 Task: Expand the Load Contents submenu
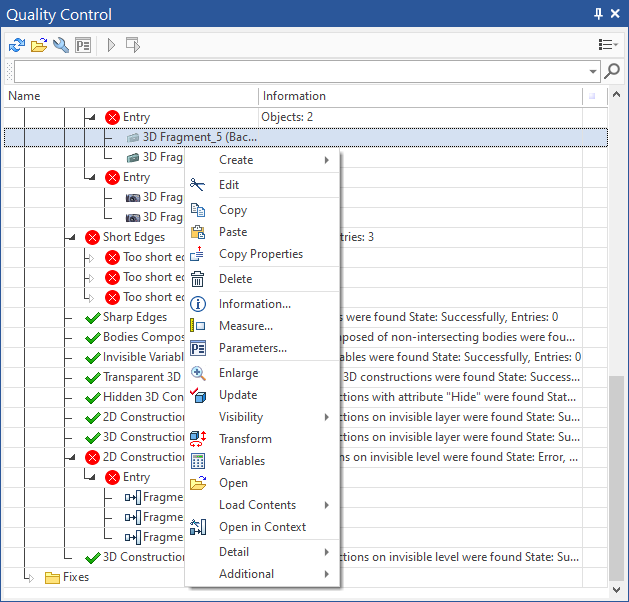pyautogui.click(x=262, y=505)
